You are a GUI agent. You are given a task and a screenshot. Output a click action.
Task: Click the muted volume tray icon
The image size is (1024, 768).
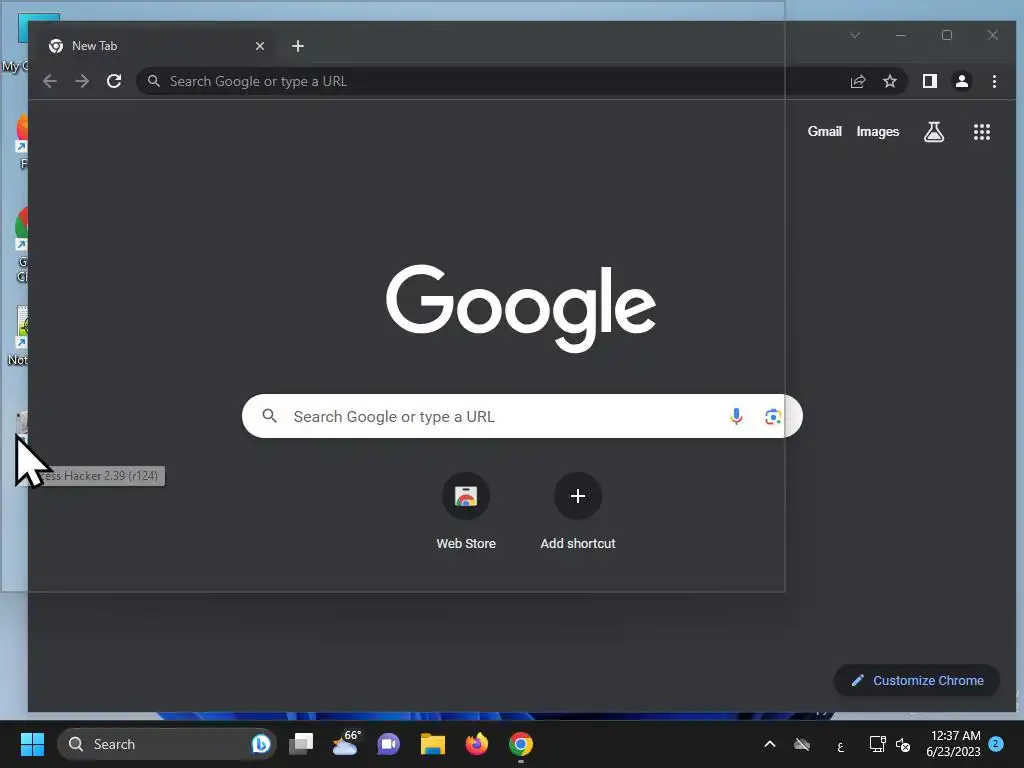(x=903, y=744)
